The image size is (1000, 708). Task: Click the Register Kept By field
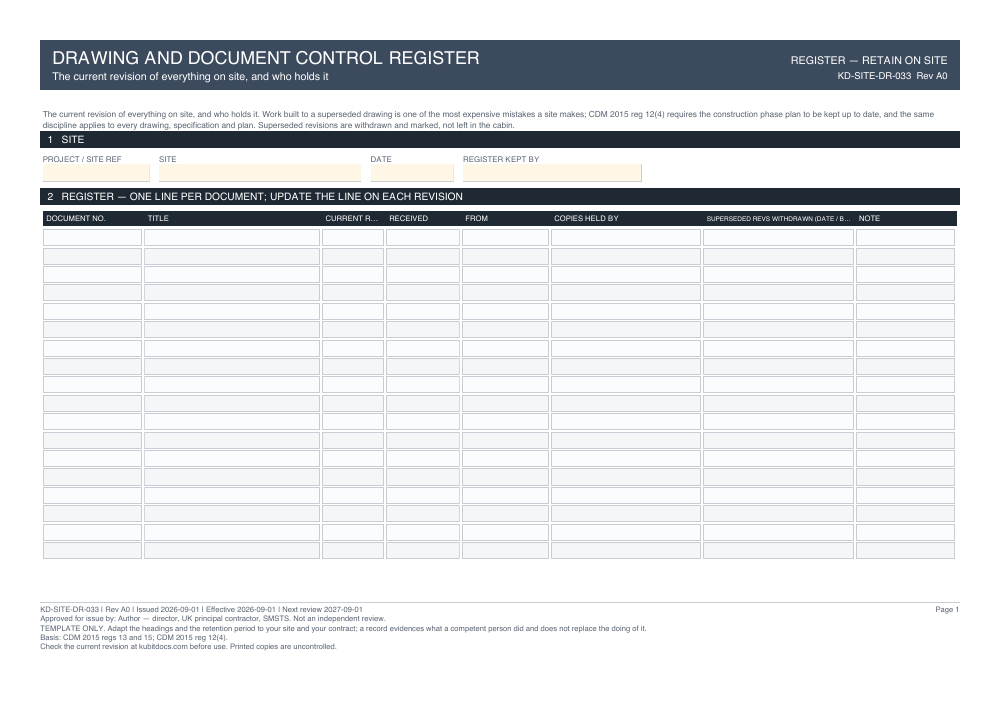click(552, 173)
